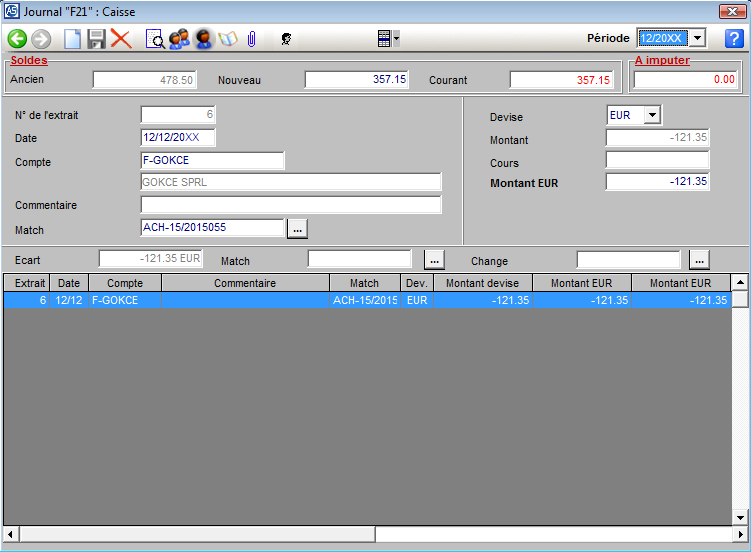Click the paperclip attachment icon
This screenshot has width=751, height=552.
tap(252, 39)
